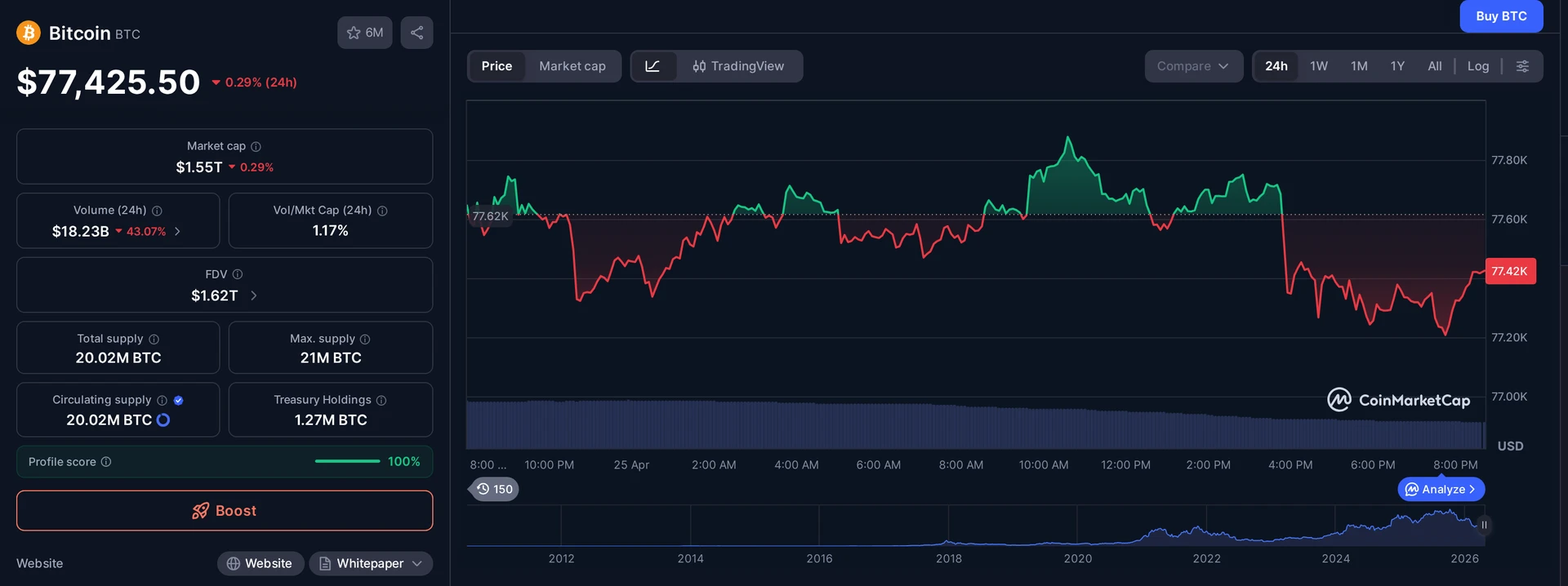Click the Analyze button
This screenshot has height=586, width=1568.
(x=1441, y=490)
